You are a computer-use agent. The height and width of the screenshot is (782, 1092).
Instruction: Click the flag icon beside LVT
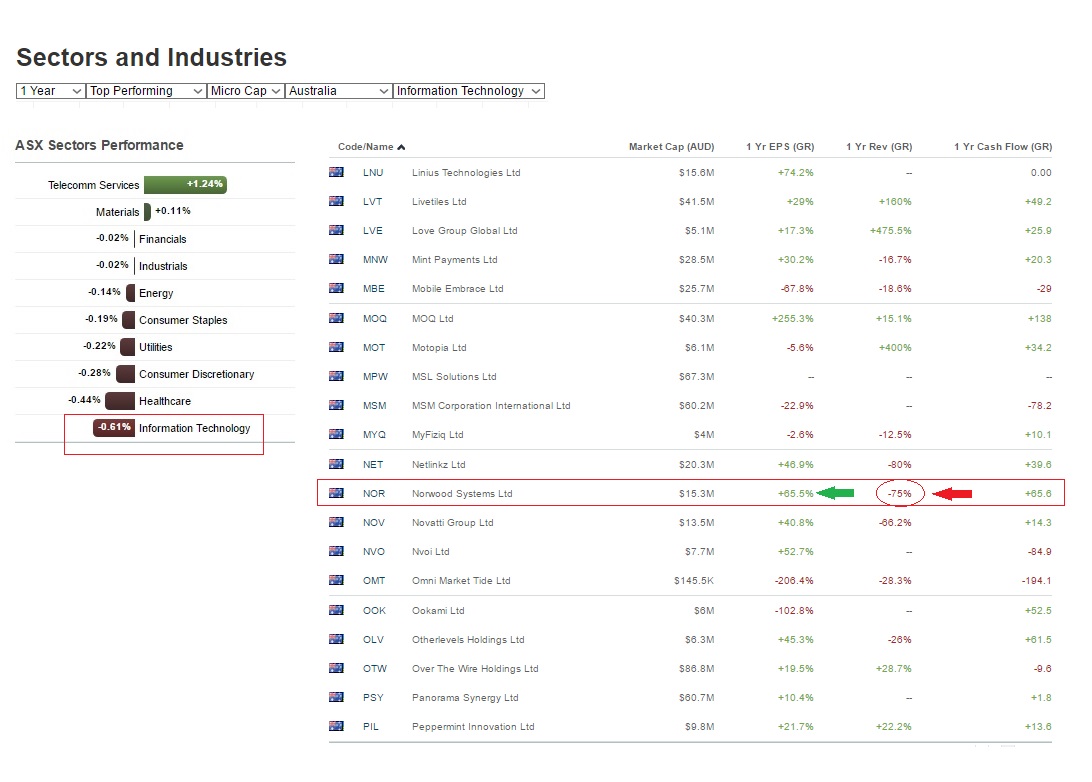(336, 201)
